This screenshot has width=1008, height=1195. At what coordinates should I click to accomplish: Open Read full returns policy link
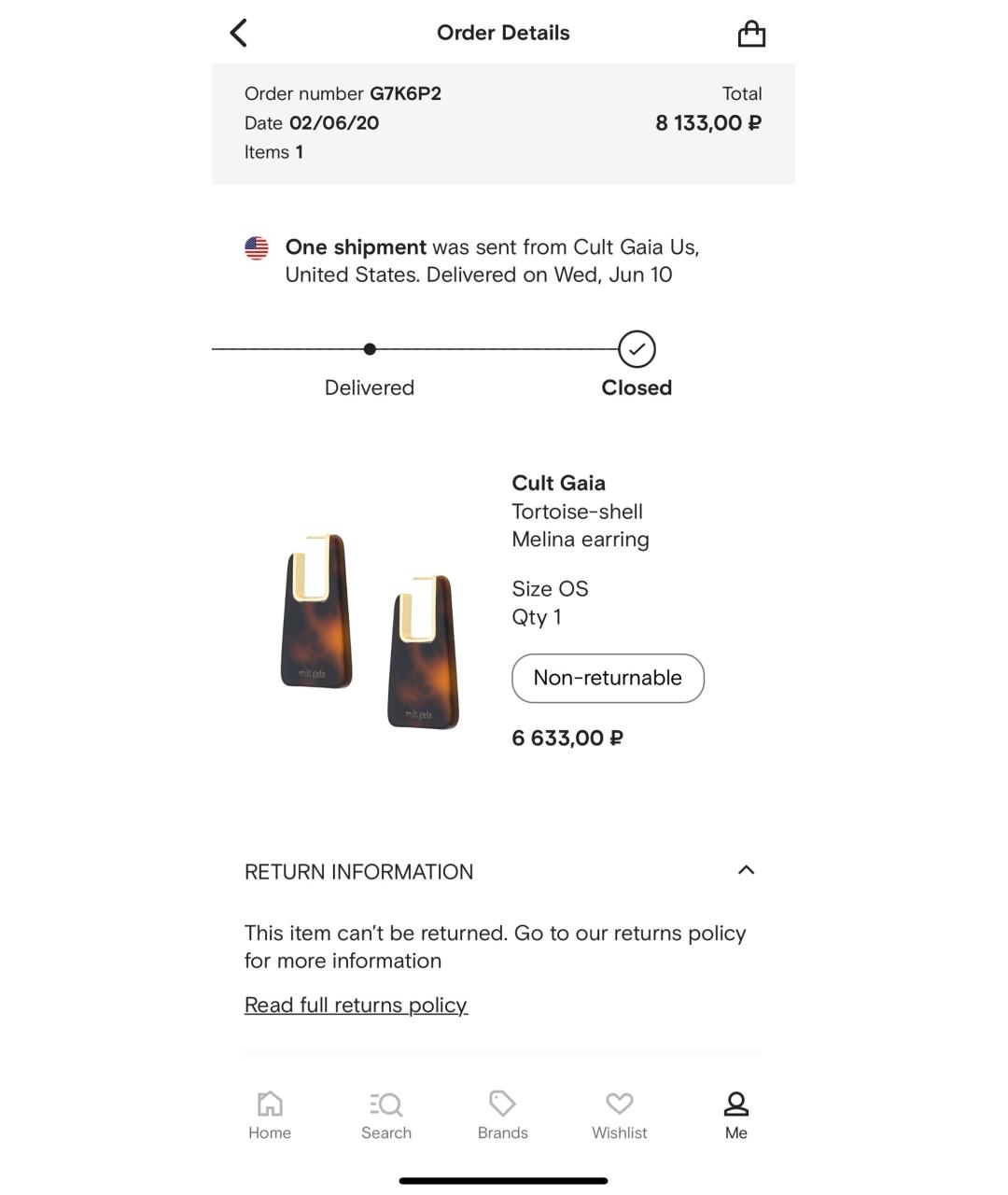[x=356, y=1005]
